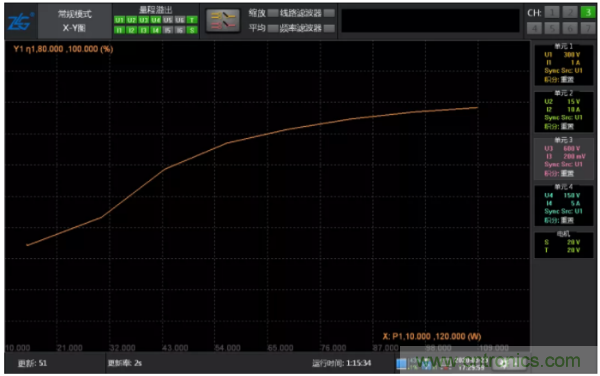Viewport: 600px width, 376px height.
Task: Toggle the 缩放 zoom indicator box
Action: [273, 13]
